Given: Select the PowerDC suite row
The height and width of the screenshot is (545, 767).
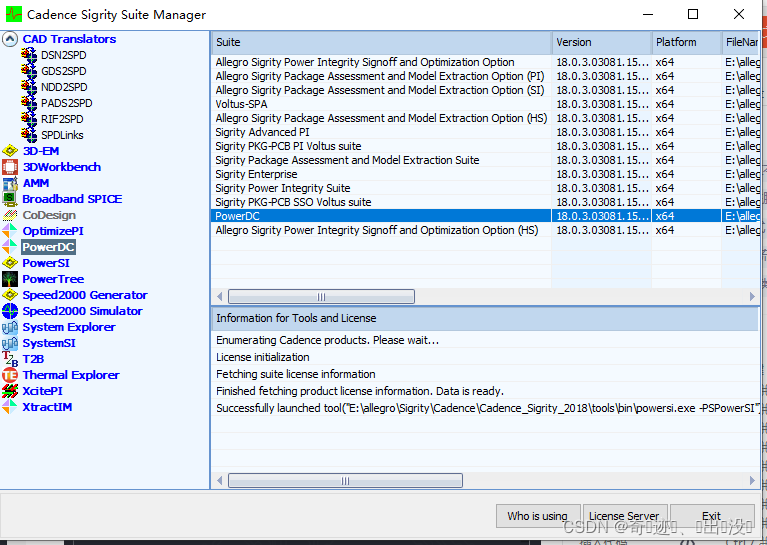Looking at the screenshot, I should (x=485, y=216).
